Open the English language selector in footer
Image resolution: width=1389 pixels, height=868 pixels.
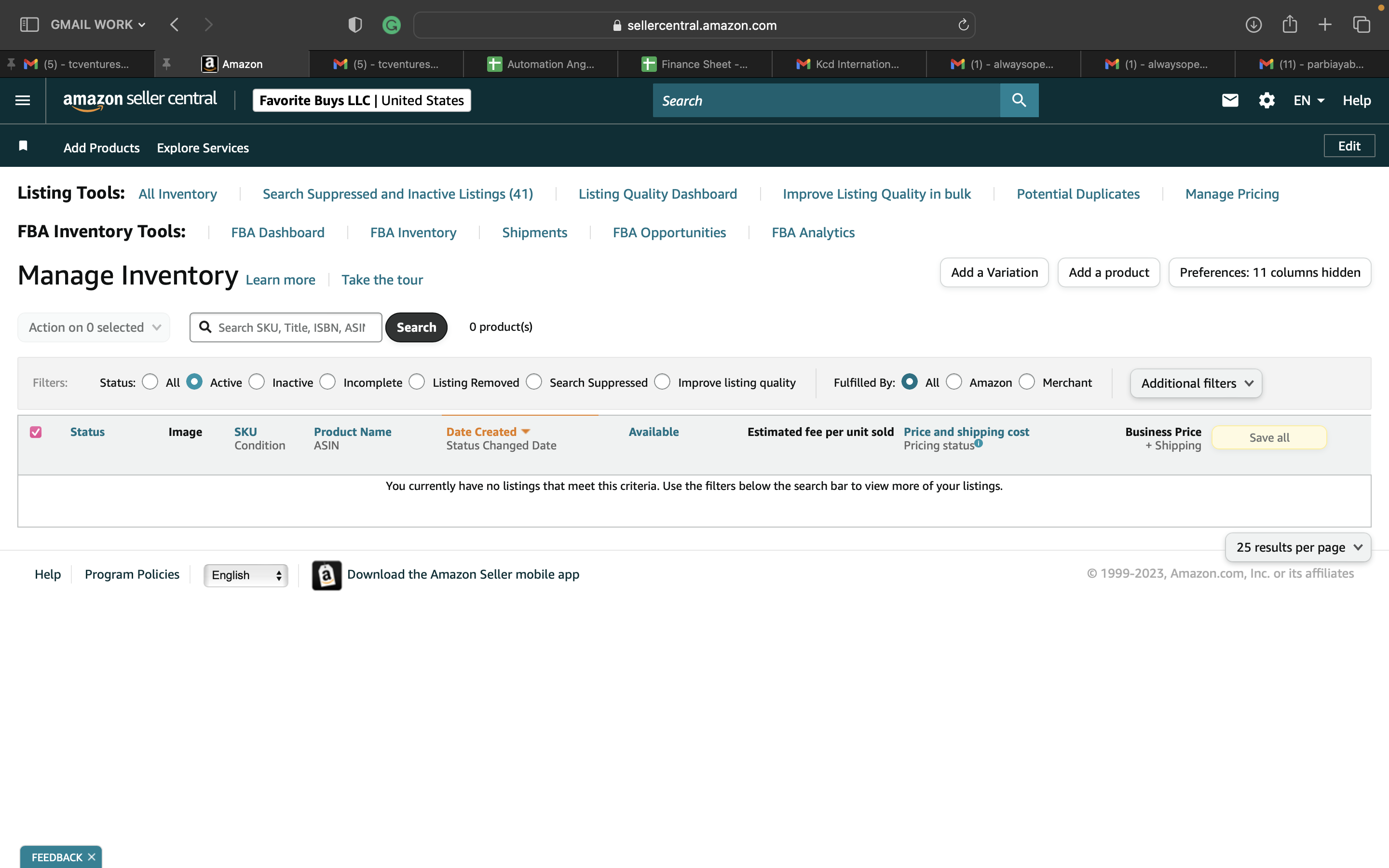click(245, 575)
